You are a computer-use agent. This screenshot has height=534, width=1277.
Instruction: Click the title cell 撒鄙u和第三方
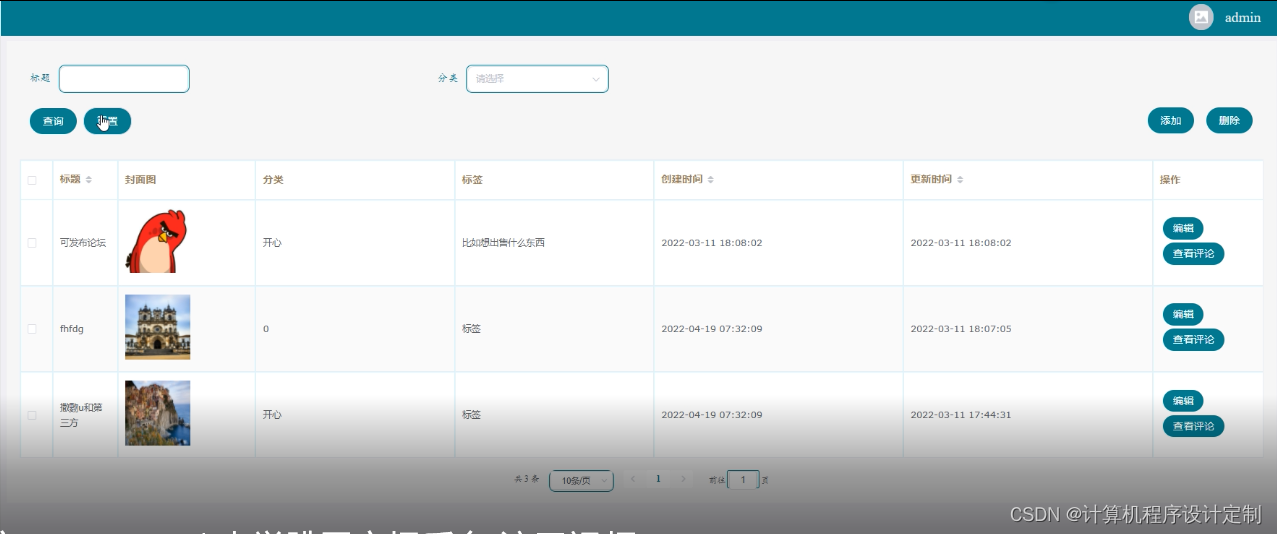pyautogui.click(x=82, y=415)
